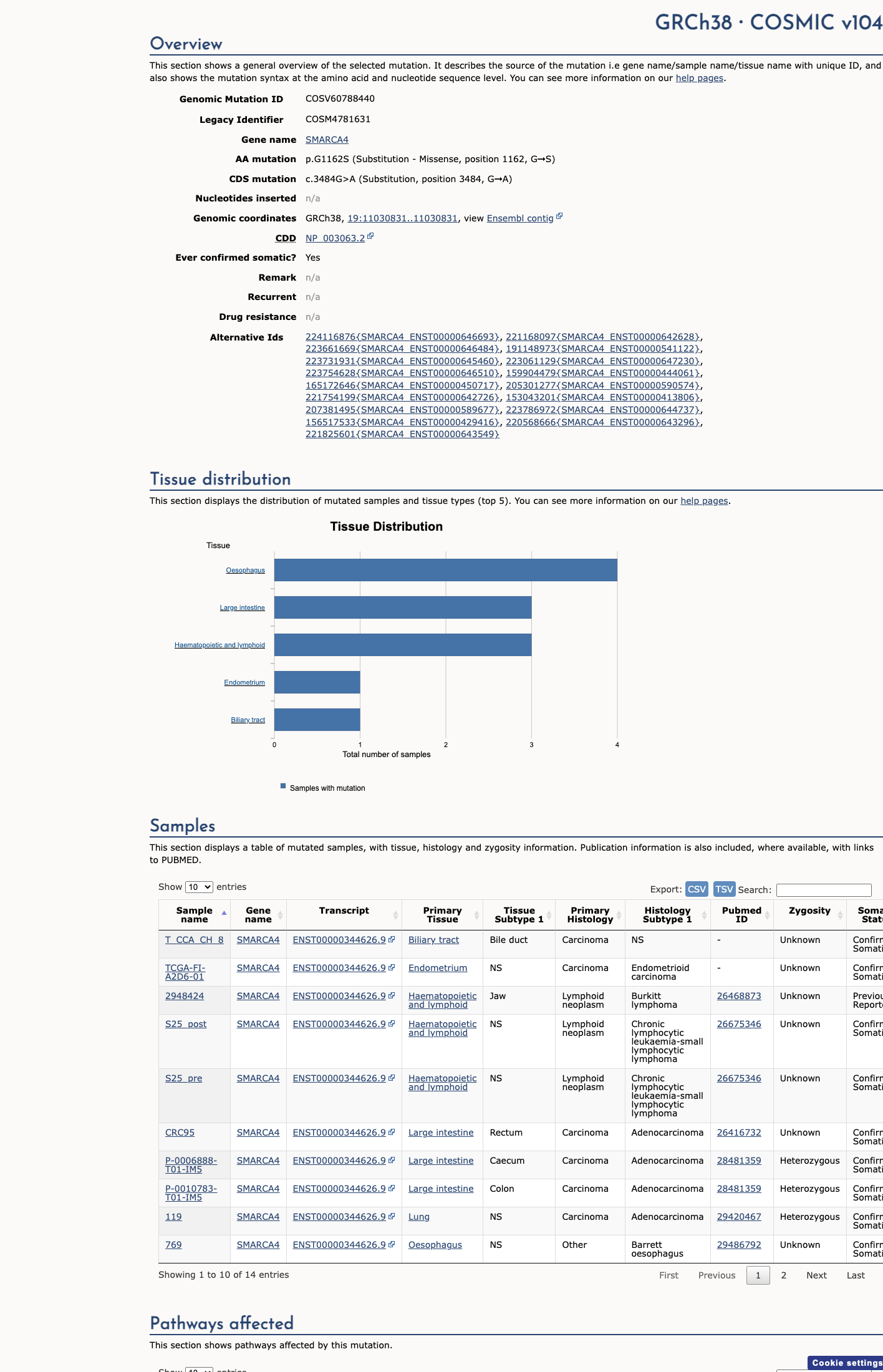Click transcript external icon in P-0006888-T01-IM5 row
The height and width of the screenshot is (1372, 883).
tap(392, 1160)
